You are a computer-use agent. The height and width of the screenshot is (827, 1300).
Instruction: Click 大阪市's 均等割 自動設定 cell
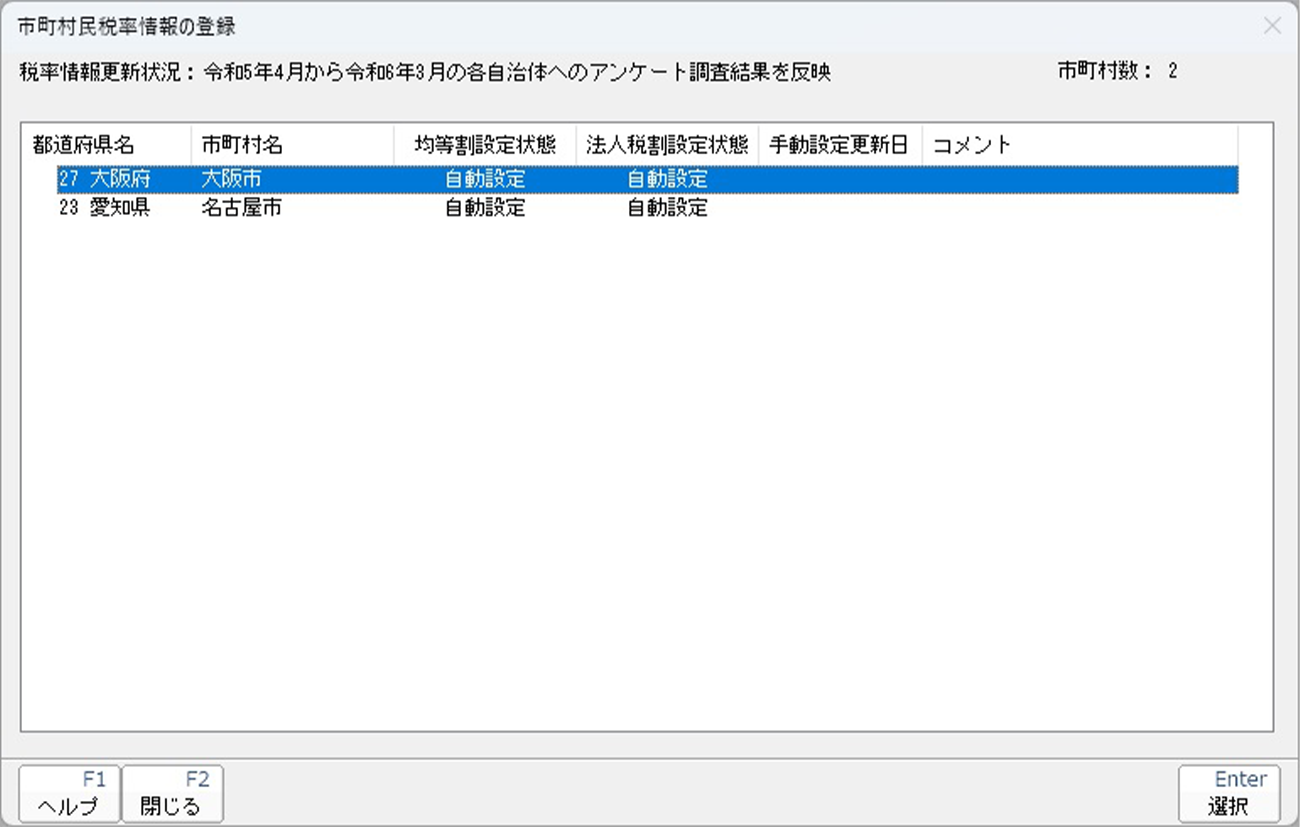pos(485,180)
